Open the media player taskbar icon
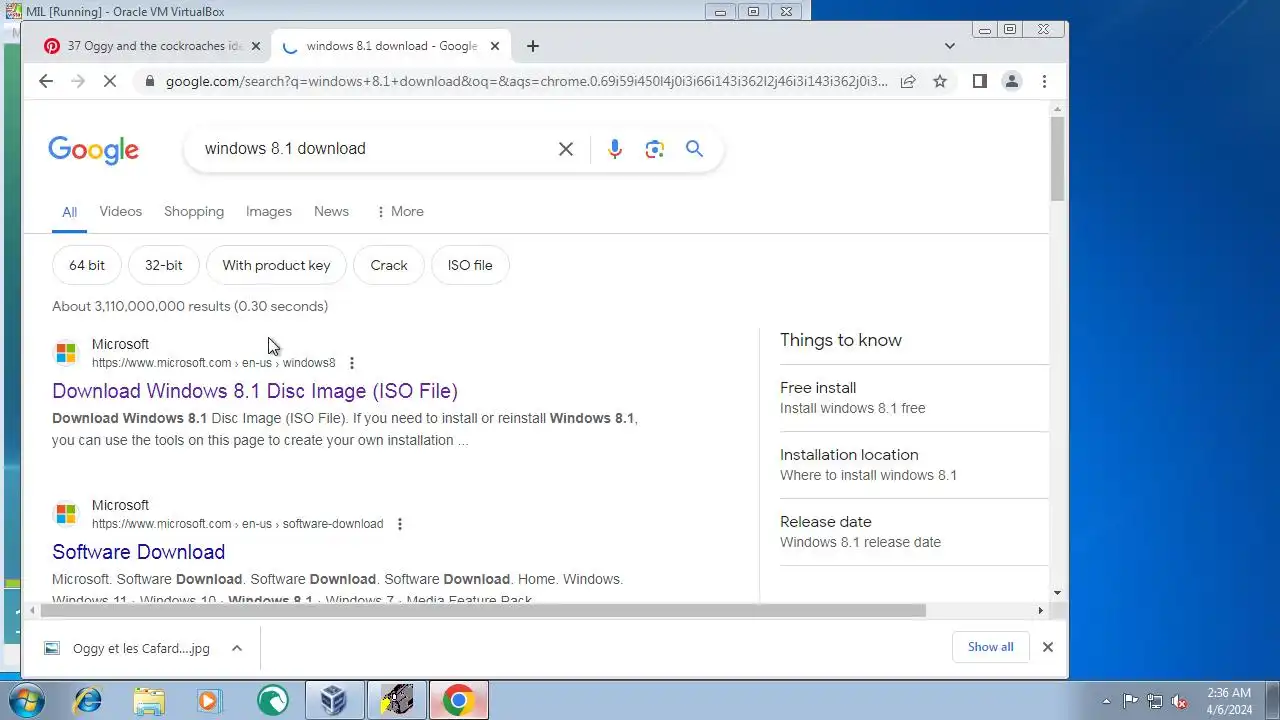Screen dimensions: 1280x720 click(209, 700)
